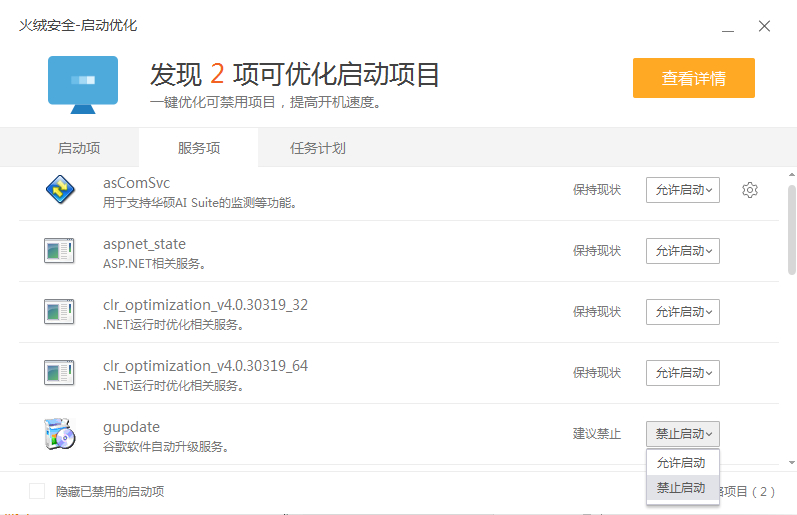The height and width of the screenshot is (515, 797).
Task: Click the asComSvc service icon
Action: tap(60, 190)
